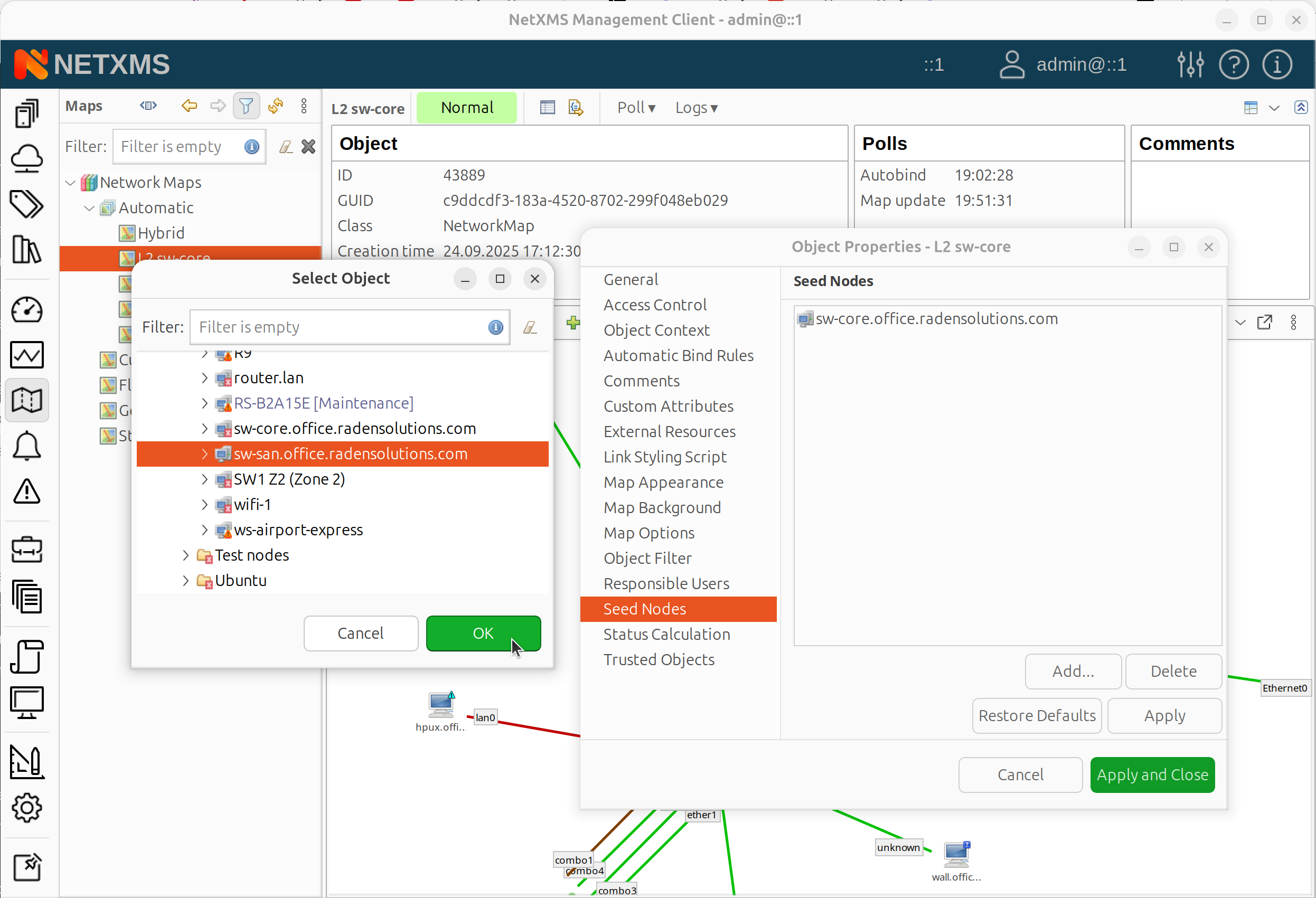Open the Poll dropdown menu

636,108
